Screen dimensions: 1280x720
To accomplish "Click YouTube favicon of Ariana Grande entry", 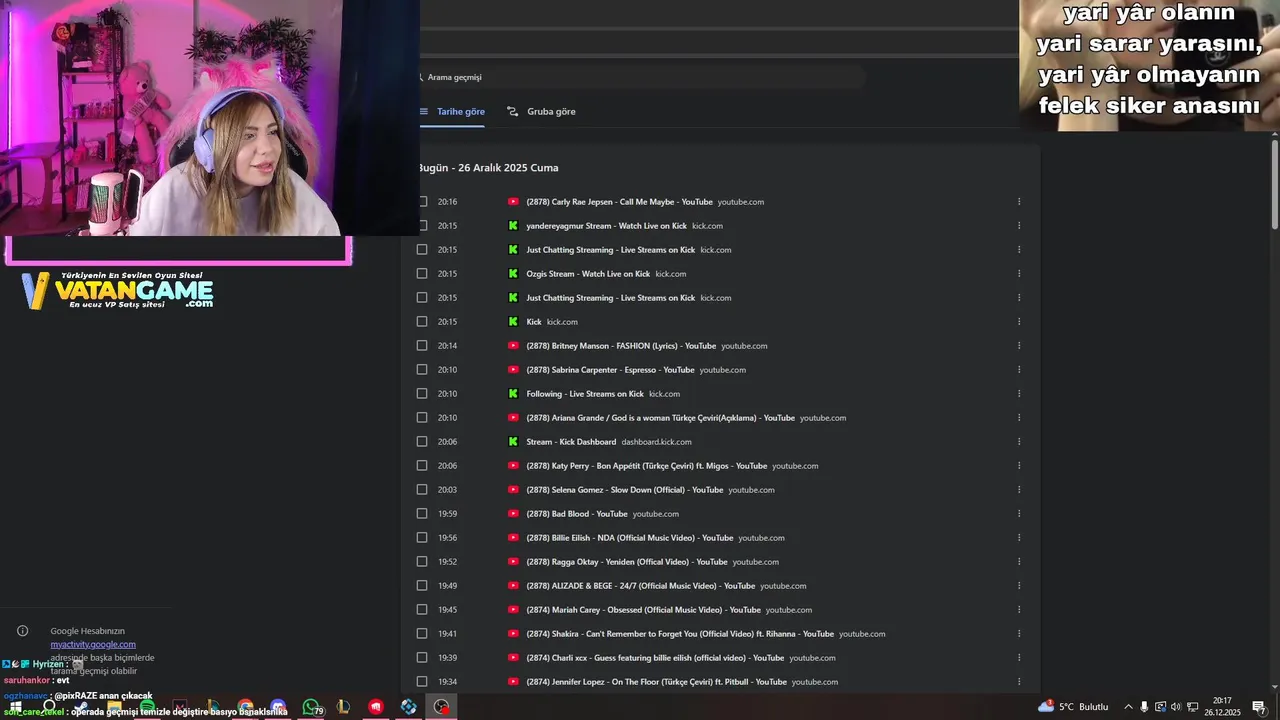I will coord(513,418).
